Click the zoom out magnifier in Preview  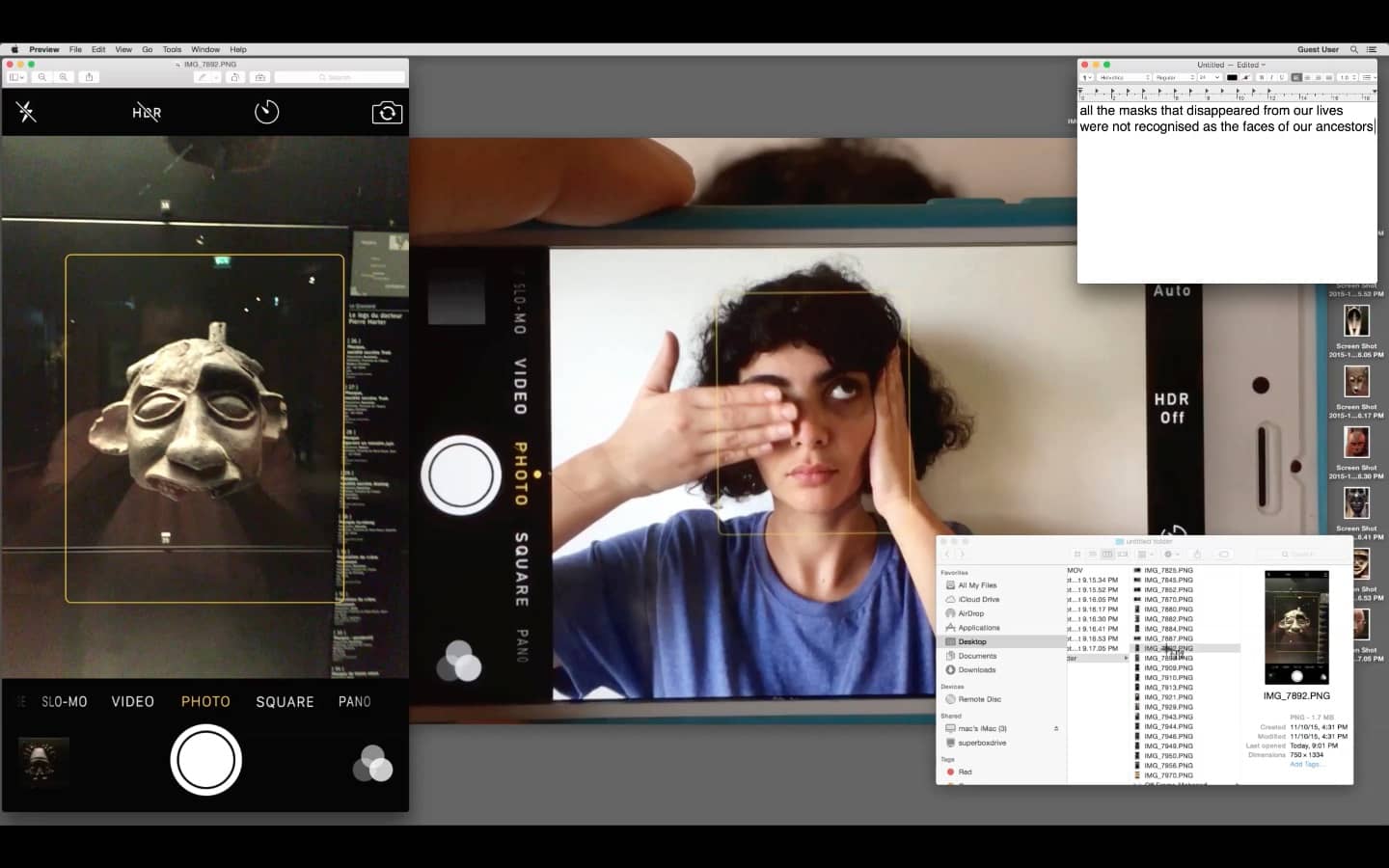42,77
